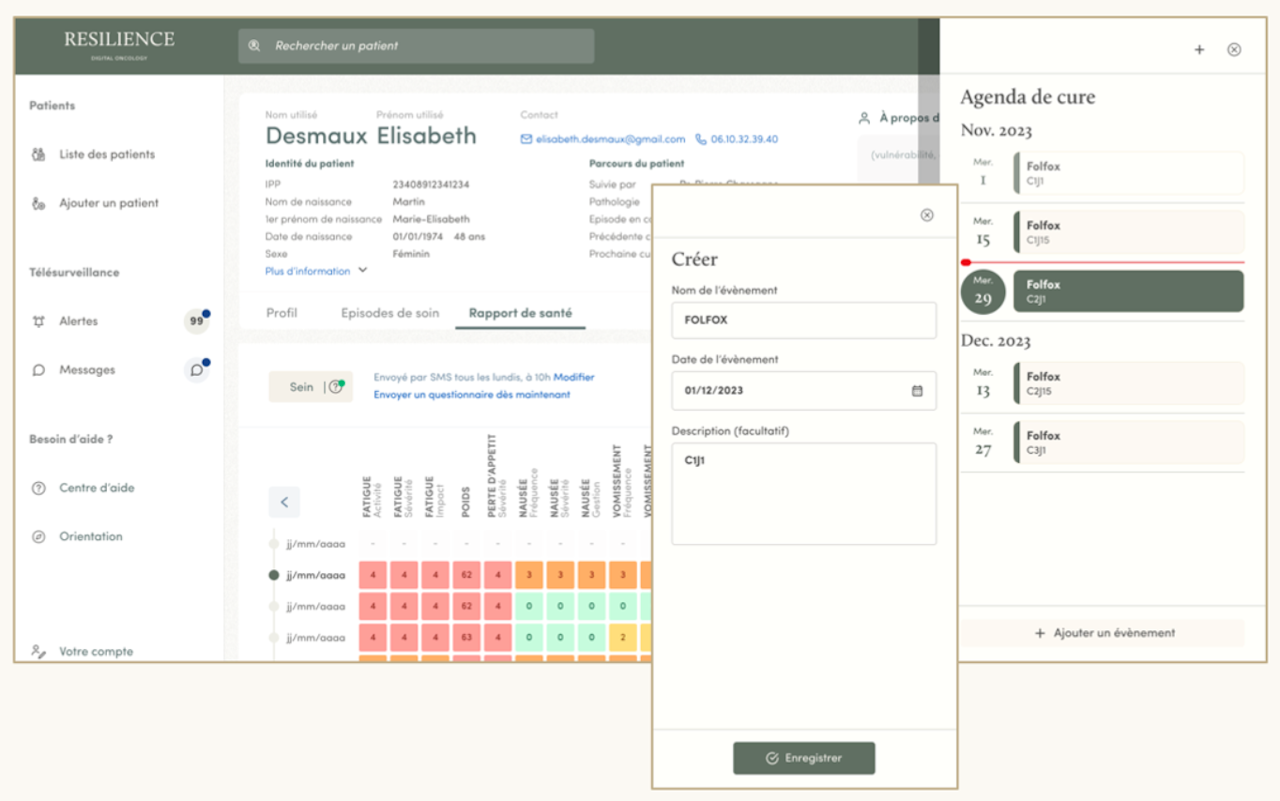Image resolution: width=1280 pixels, height=801 pixels.
Task: Switch to Episodes de soin tab
Action: coord(390,313)
